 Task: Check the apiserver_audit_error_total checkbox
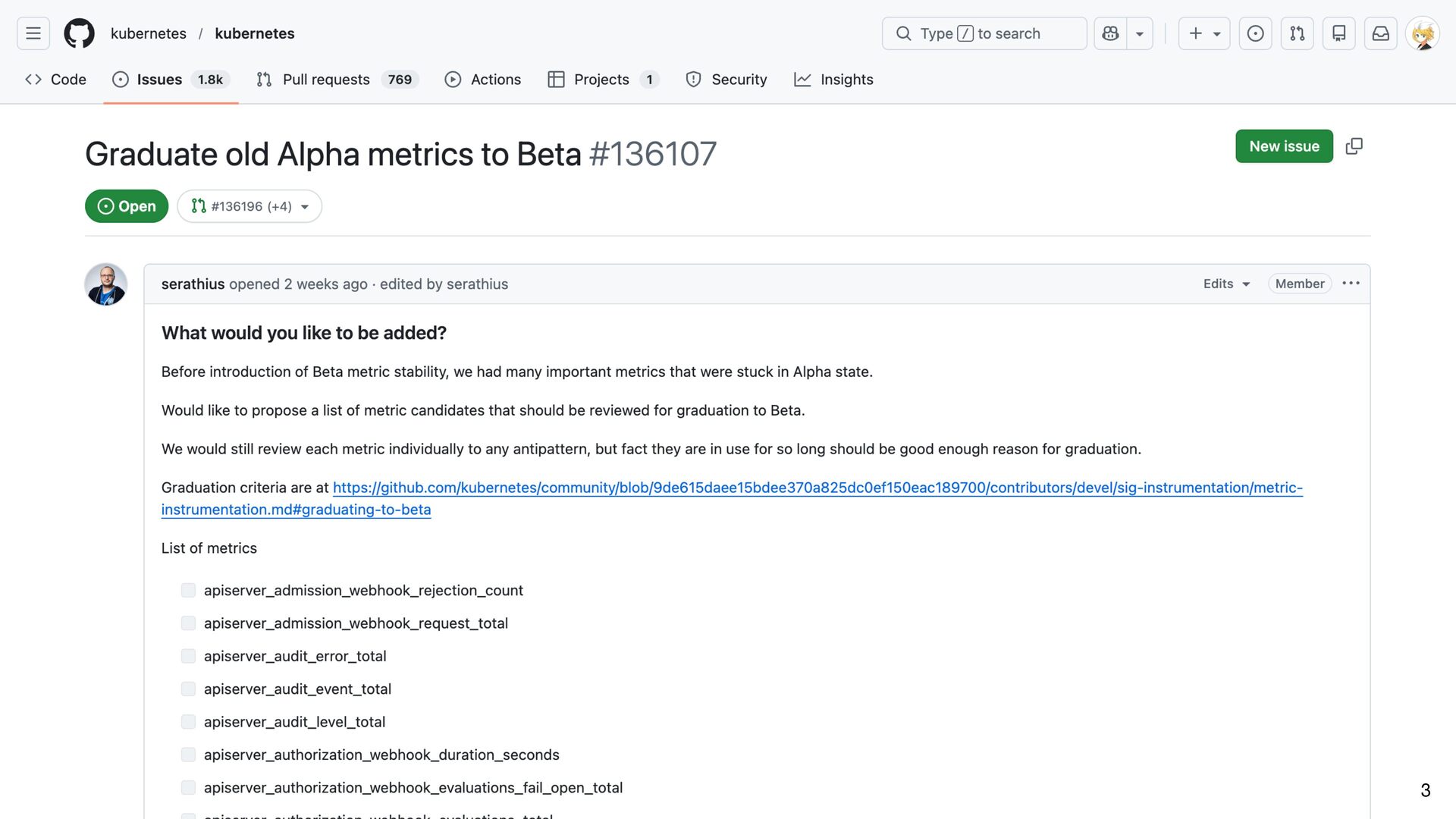click(188, 656)
